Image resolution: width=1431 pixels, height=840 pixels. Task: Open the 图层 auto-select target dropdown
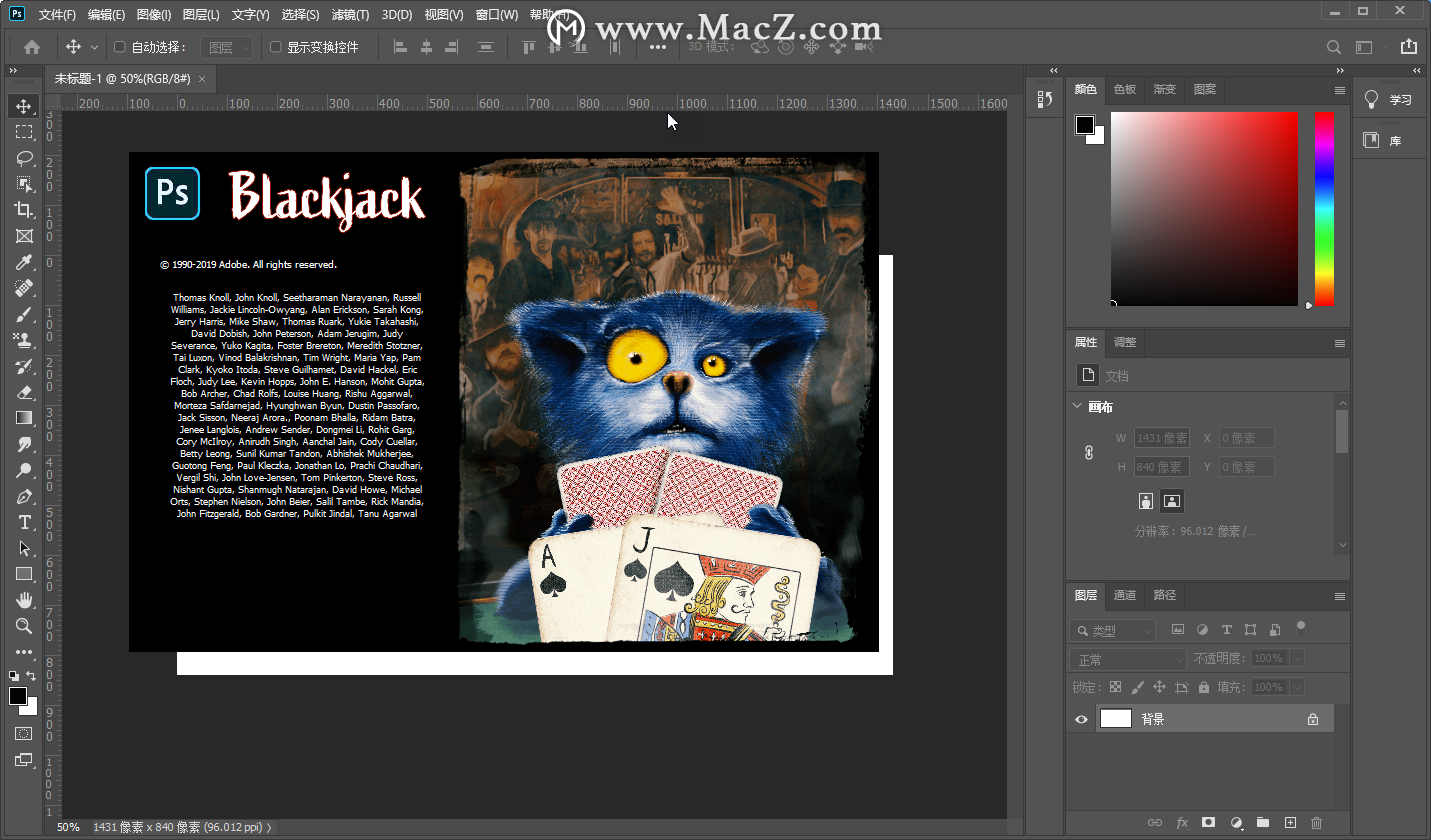(x=227, y=47)
